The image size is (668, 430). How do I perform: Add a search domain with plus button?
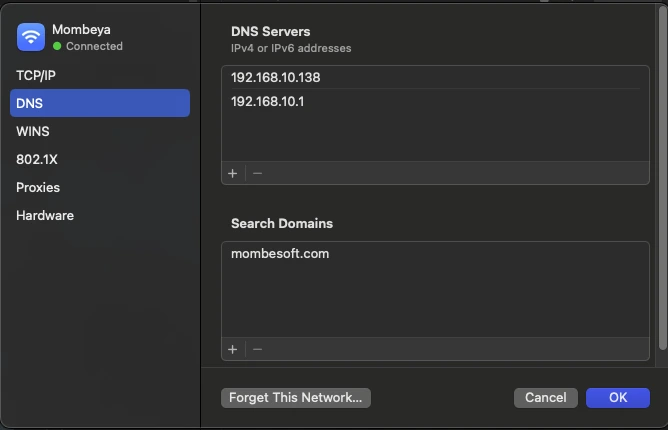pos(233,349)
